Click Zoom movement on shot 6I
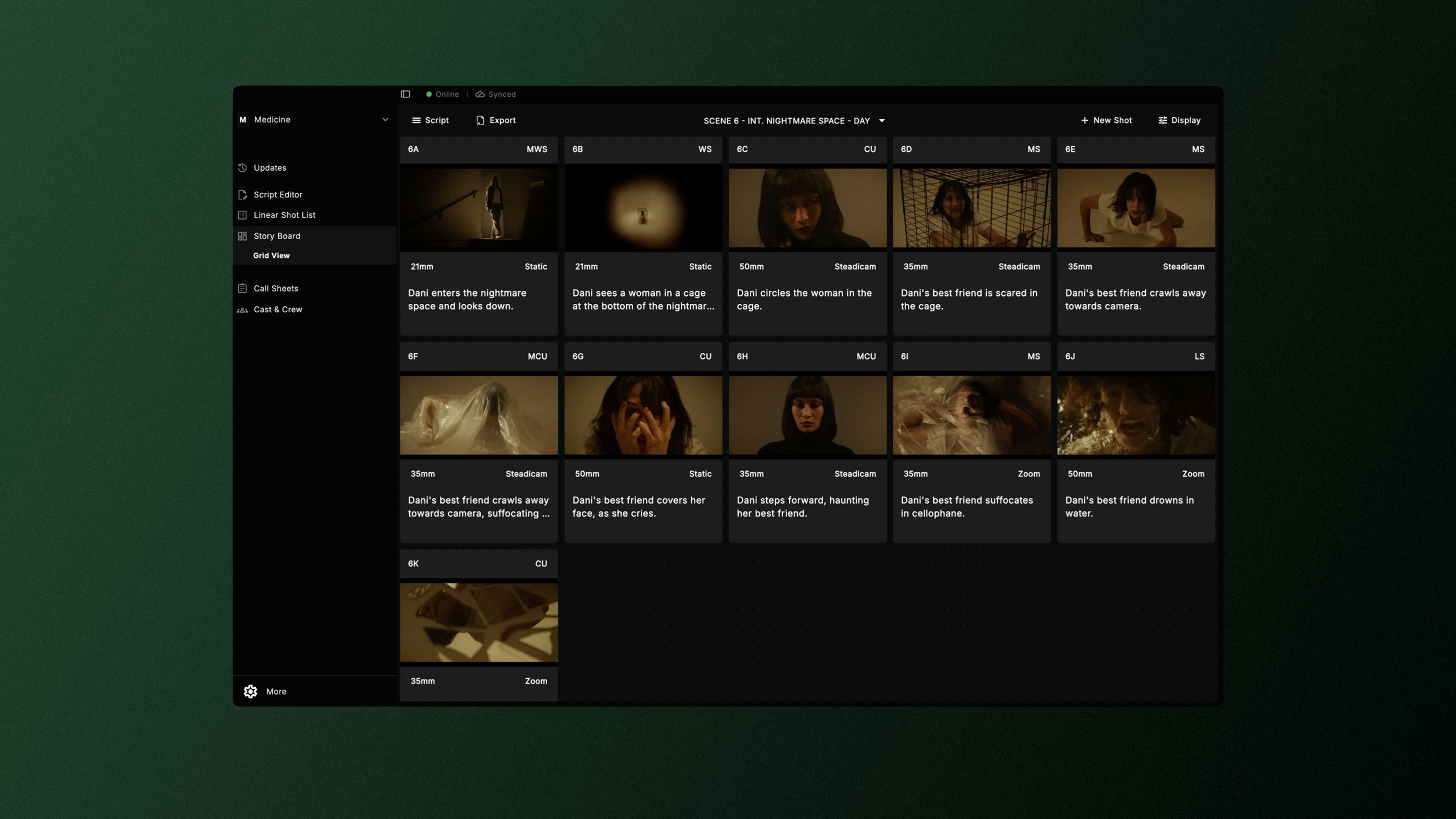The height and width of the screenshot is (819, 1456). click(x=1029, y=474)
